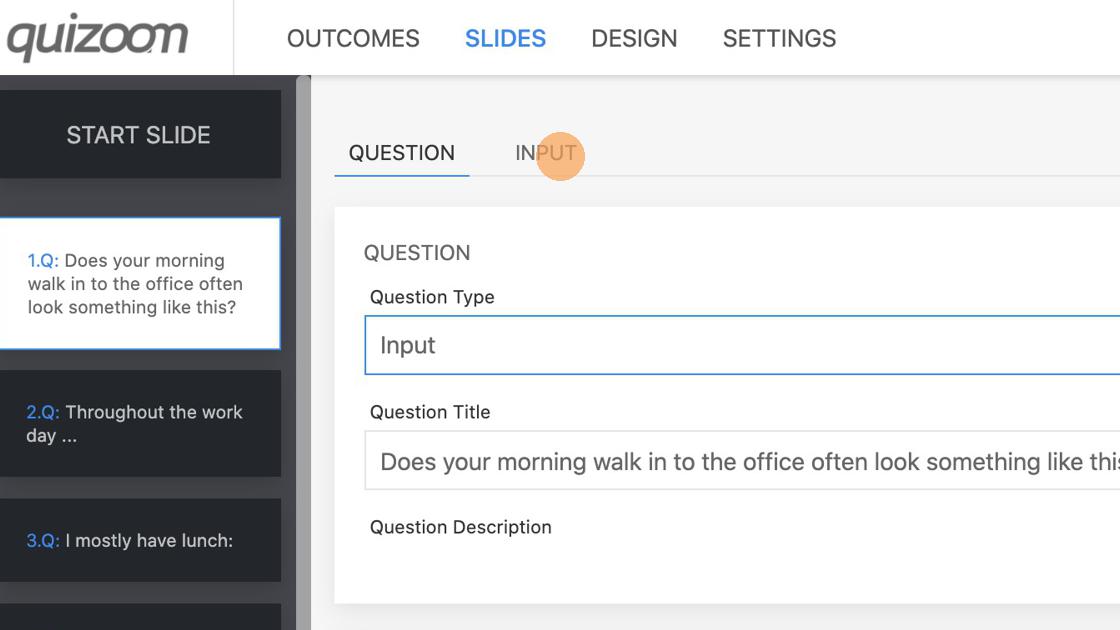Open the OUTCOMES menu item

pos(353,39)
